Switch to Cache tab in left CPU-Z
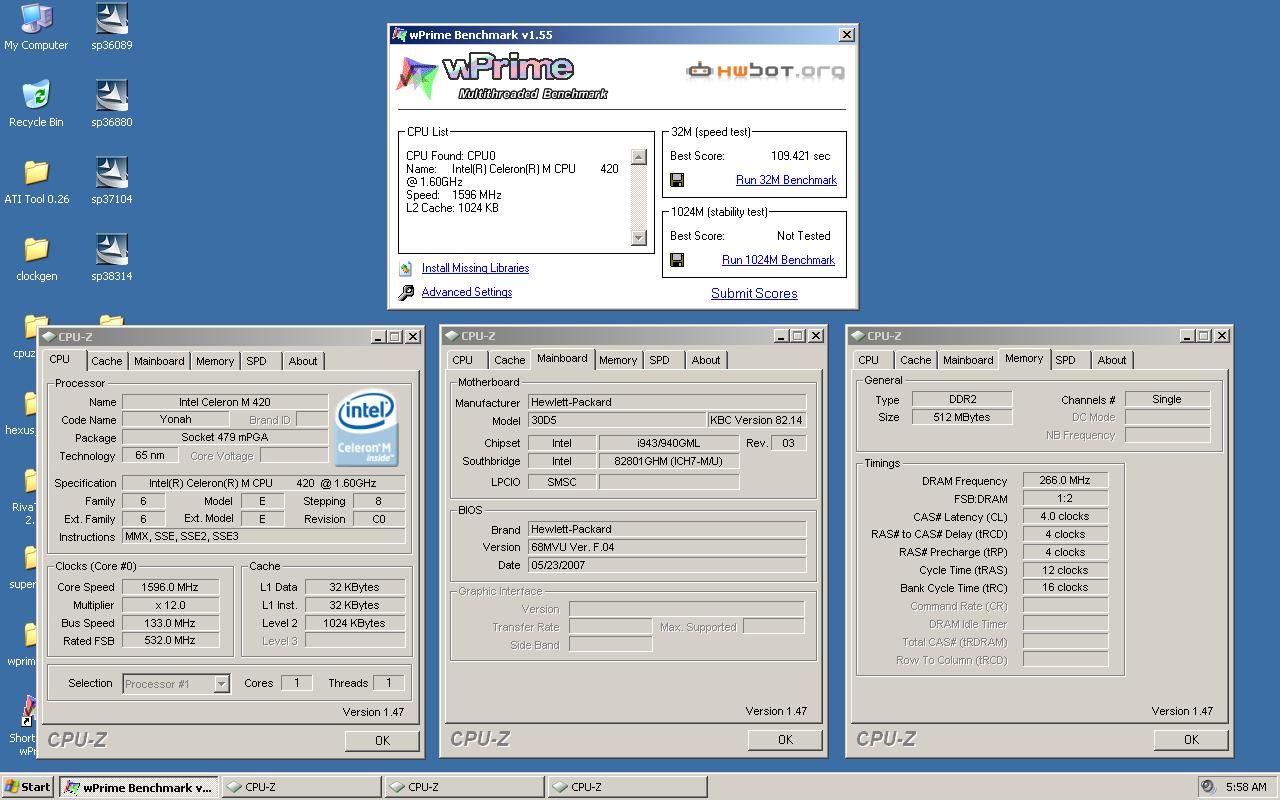Screen dimensions: 1280x800 coord(107,361)
